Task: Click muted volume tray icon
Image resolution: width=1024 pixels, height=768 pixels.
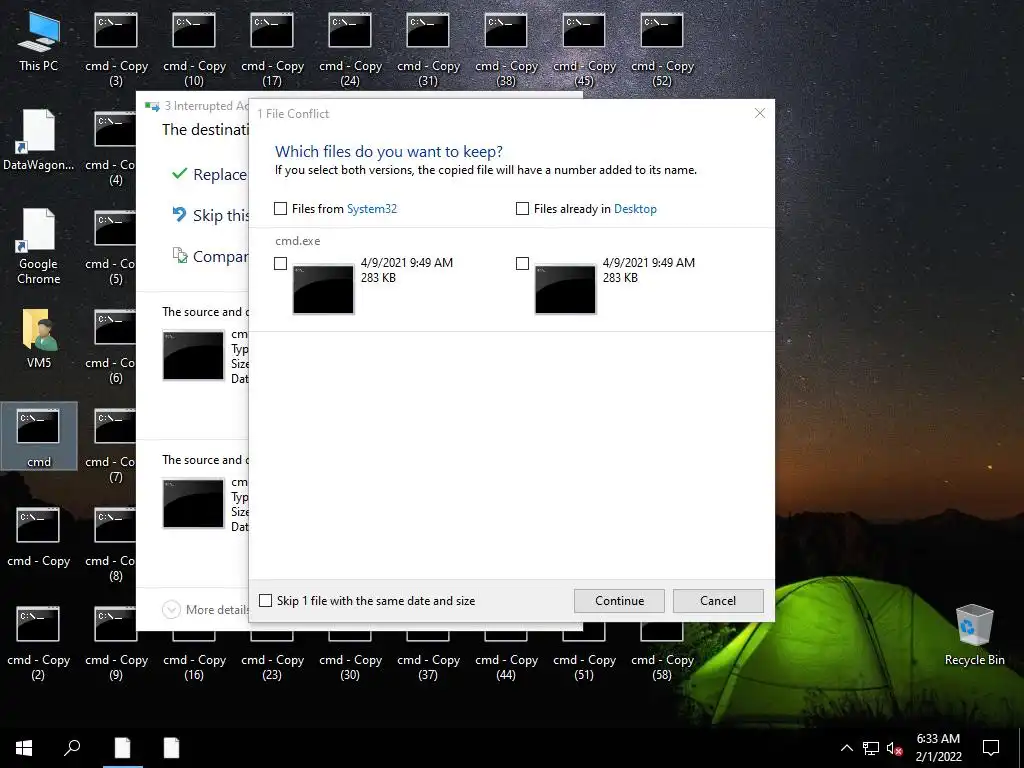Action: coord(895,748)
